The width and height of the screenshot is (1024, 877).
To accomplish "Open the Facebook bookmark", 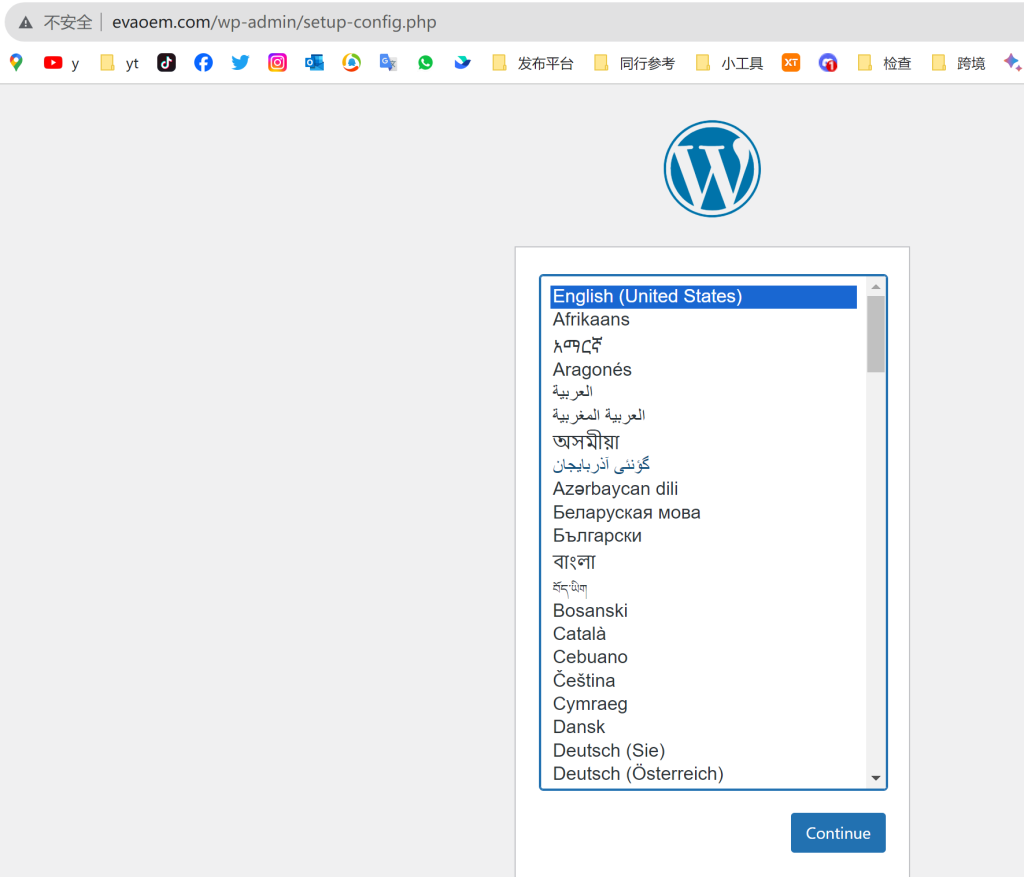I will tap(203, 63).
